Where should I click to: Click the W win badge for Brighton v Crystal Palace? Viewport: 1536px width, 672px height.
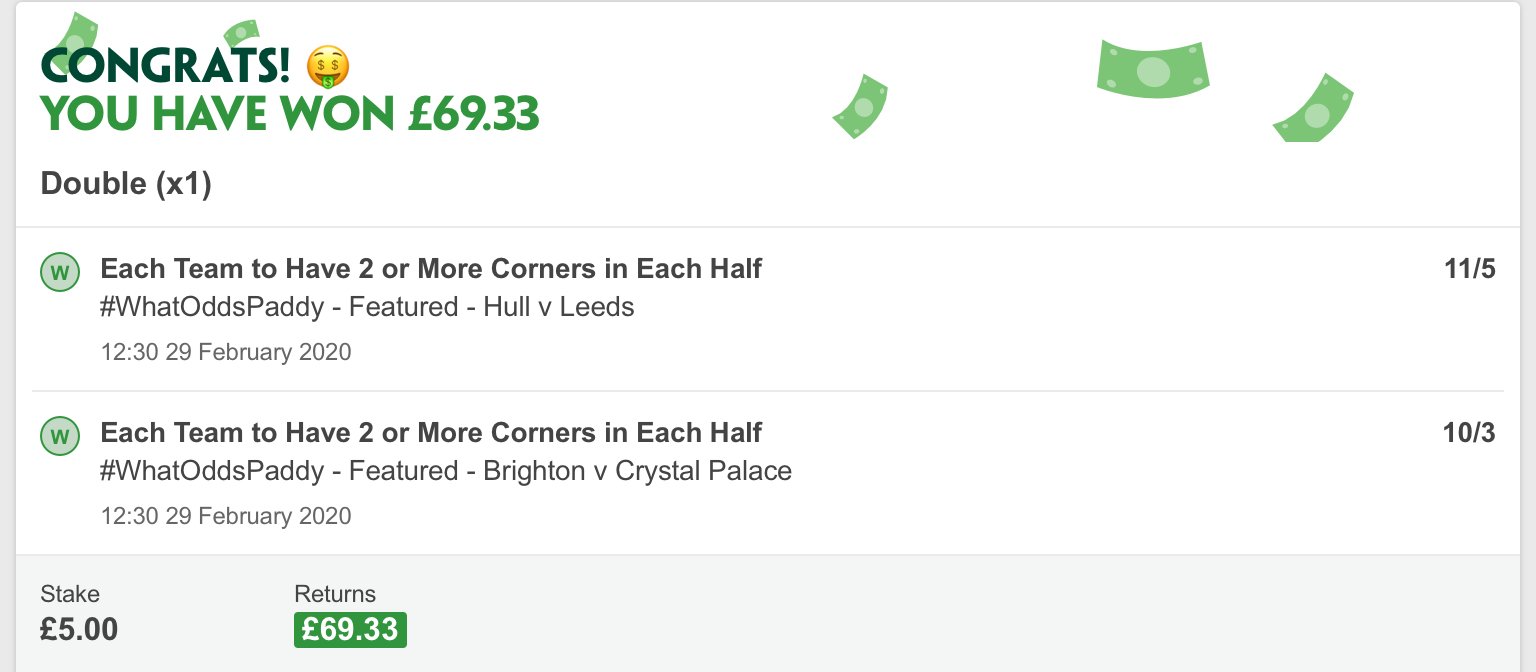point(59,436)
